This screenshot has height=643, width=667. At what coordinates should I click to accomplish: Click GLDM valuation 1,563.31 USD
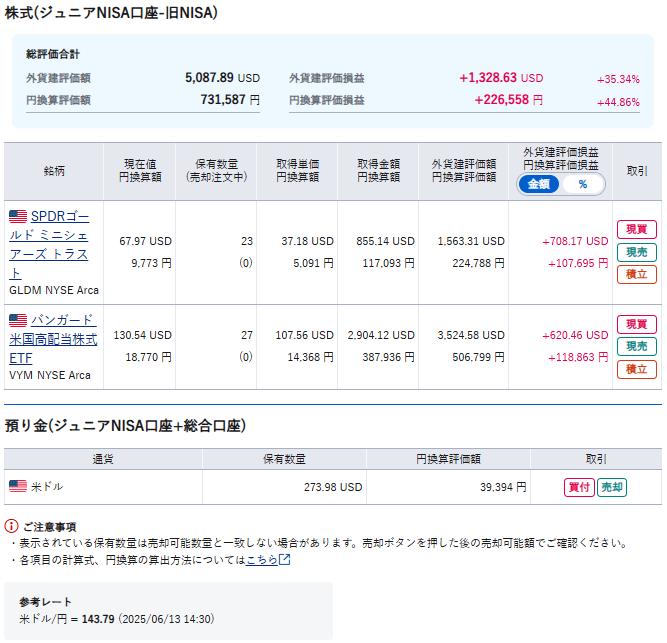tap(471, 242)
